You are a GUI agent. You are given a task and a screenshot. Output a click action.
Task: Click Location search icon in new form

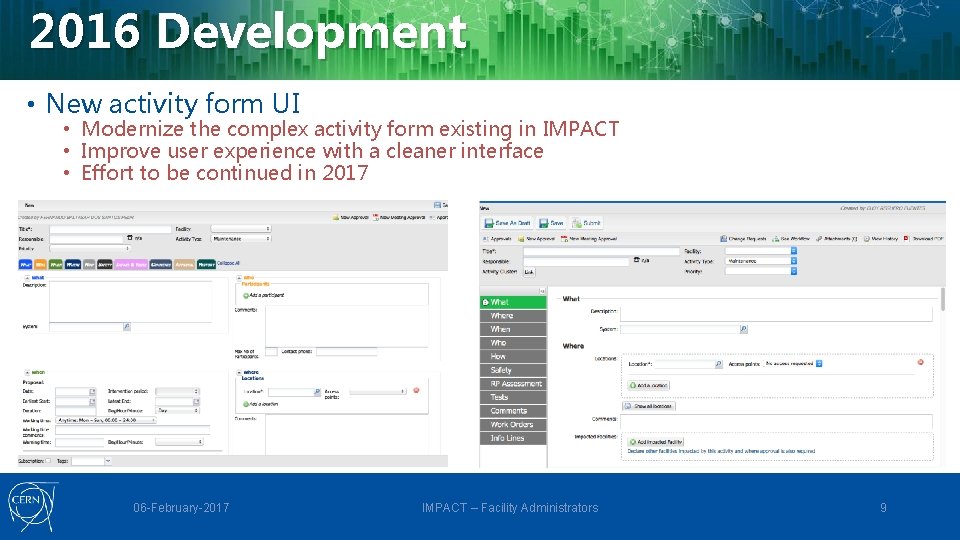pyautogui.click(x=719, y=364)
